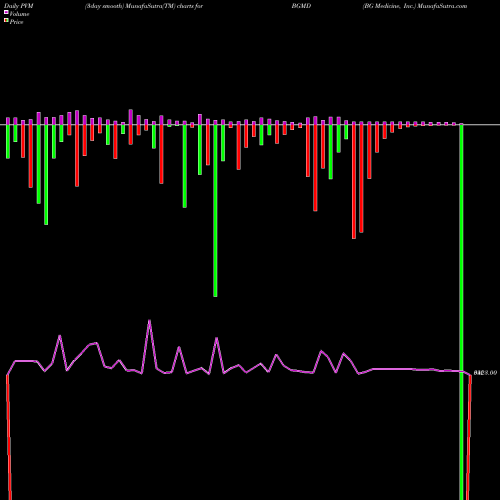The image size is (500, 500).
Task: Click the BGMD ticker symbol text
Action: pos(301,6)
